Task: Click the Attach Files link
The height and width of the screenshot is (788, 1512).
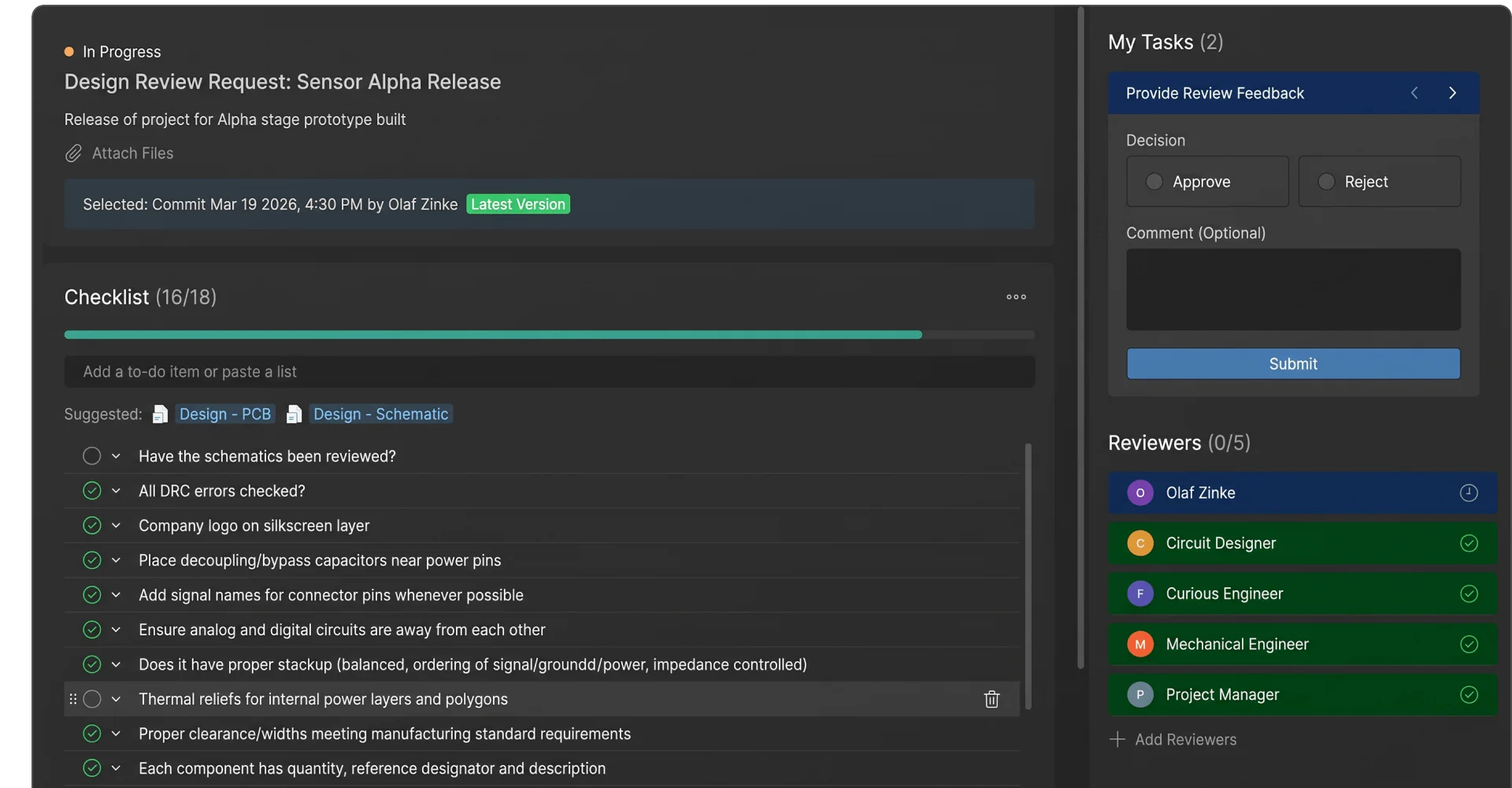Action: (x=132, y=154)
